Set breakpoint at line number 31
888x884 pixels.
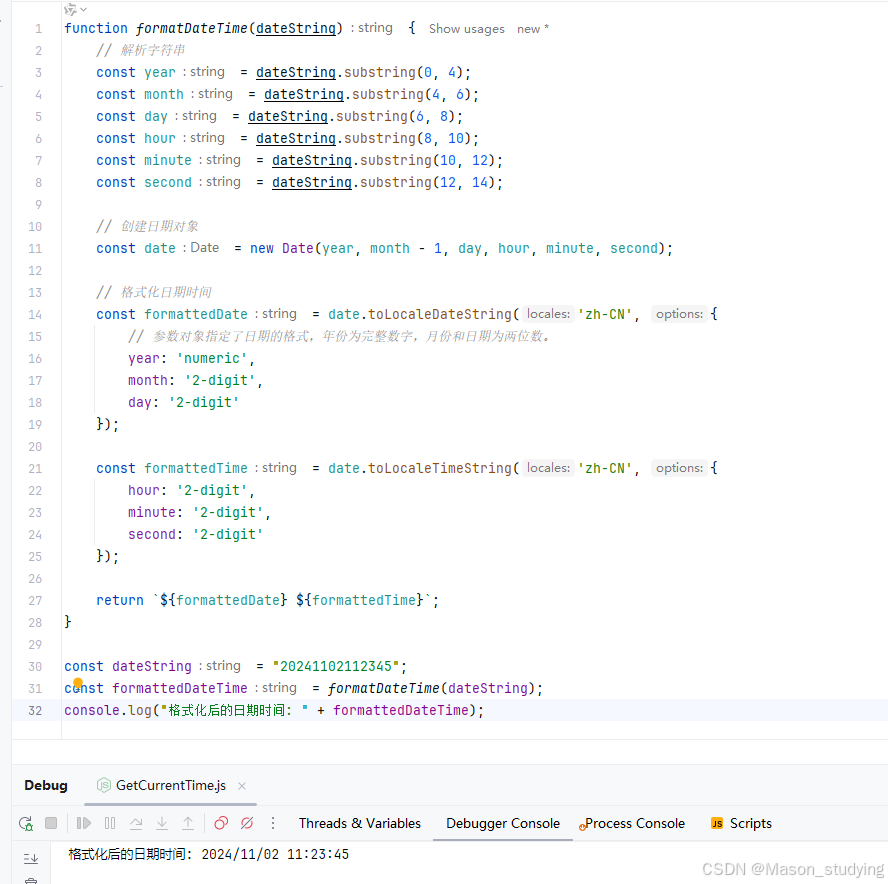click(35, 689)
